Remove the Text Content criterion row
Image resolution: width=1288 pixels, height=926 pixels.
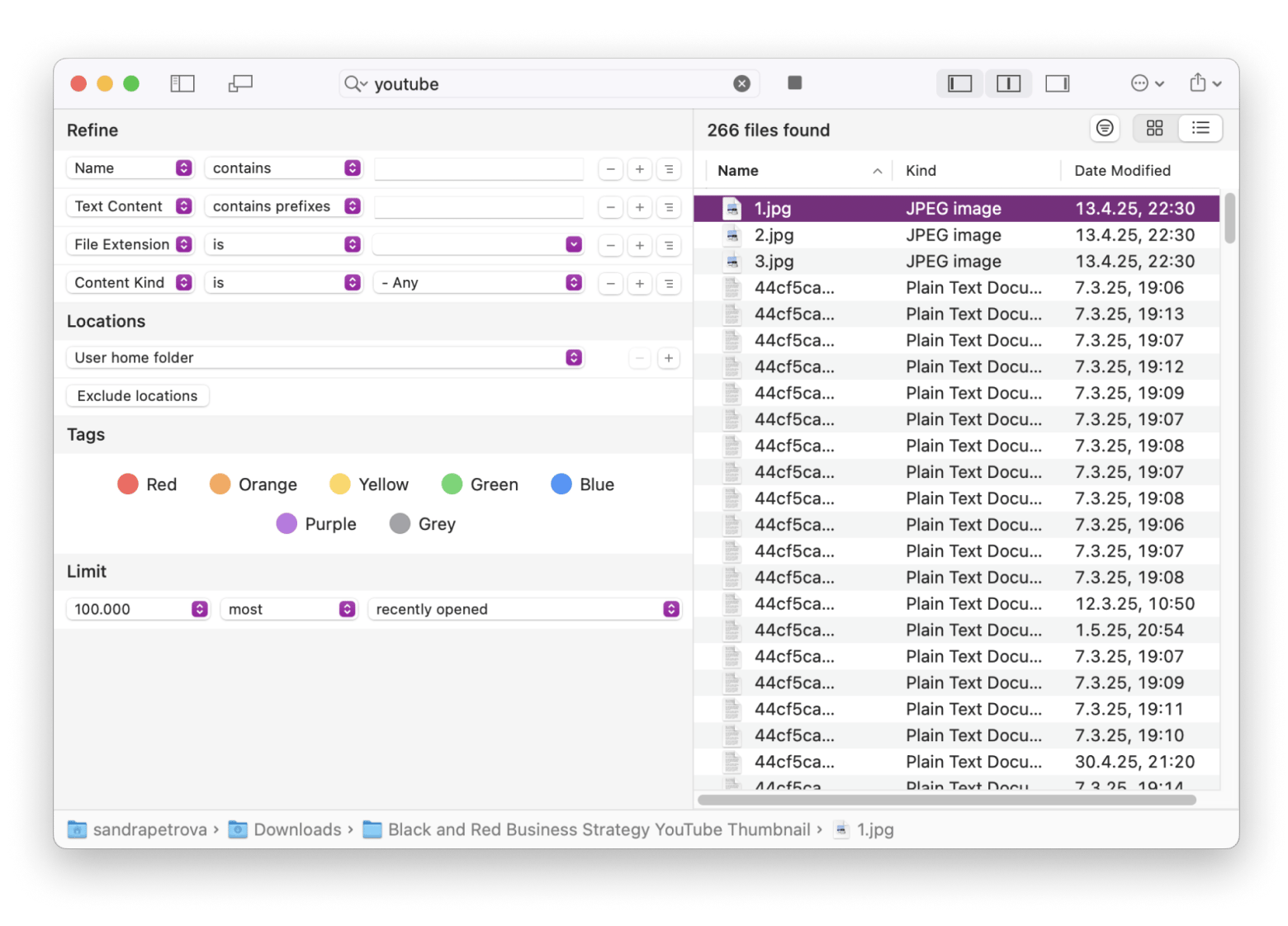pyautogui.click(x=610, y=207)
